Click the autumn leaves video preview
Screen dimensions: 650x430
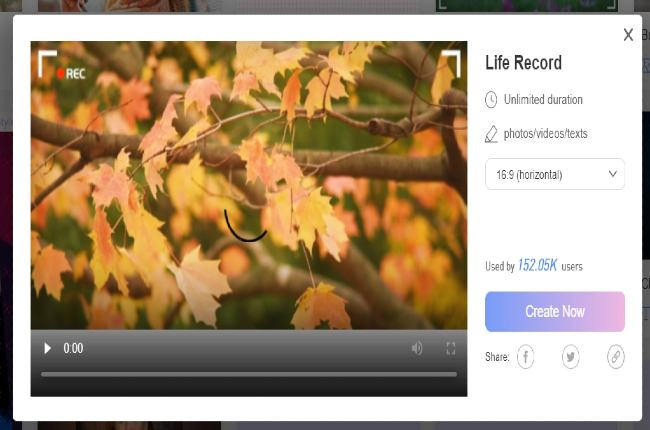point(249,185)
